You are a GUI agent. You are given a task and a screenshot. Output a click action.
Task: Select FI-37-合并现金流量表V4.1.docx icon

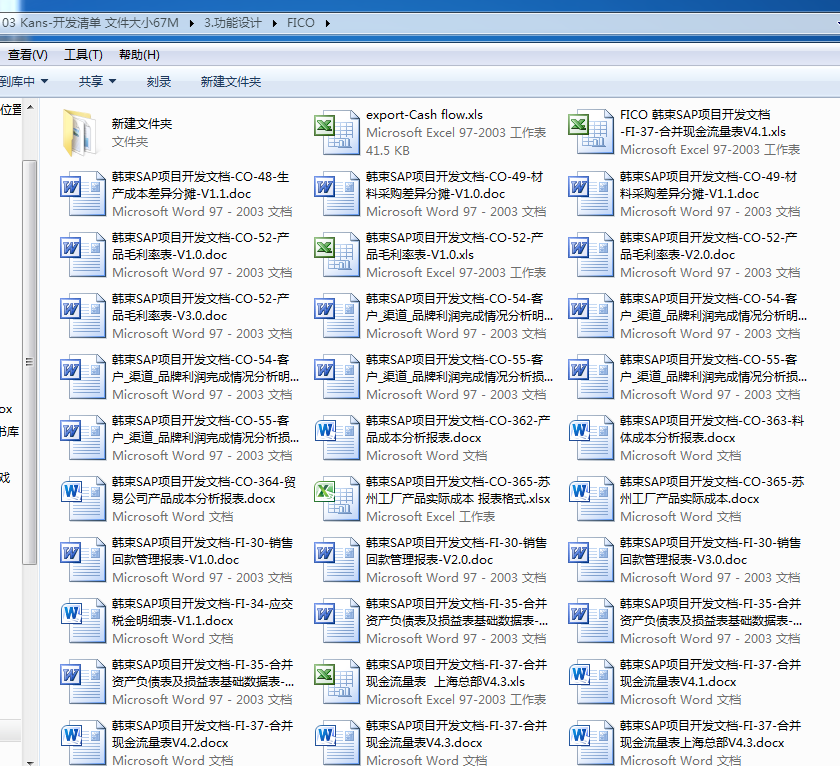pos(590,682)
